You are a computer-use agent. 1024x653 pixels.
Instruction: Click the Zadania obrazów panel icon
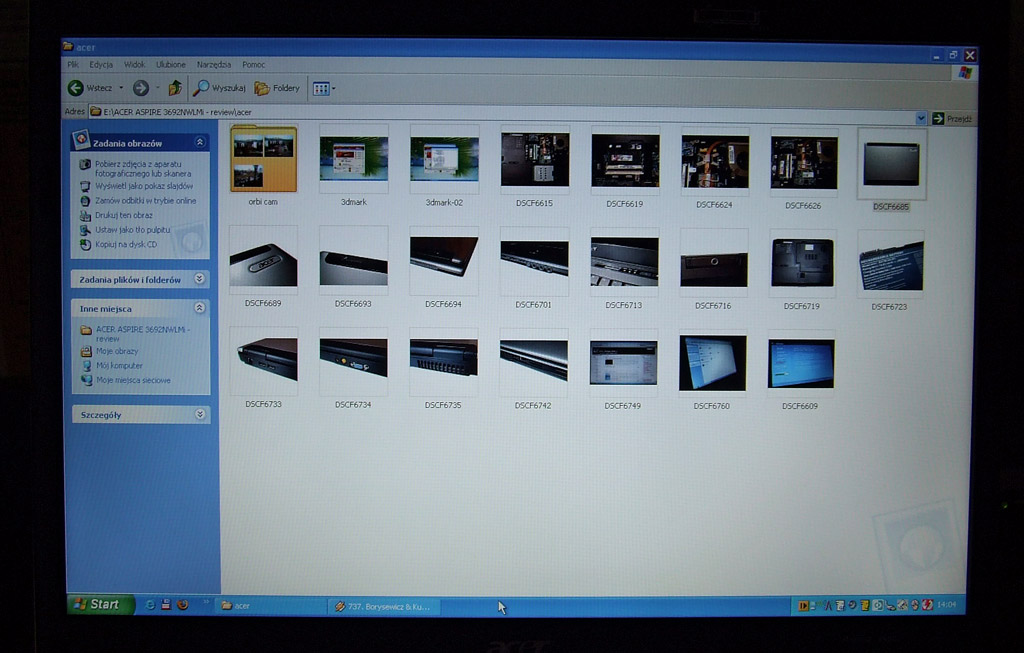pyautogui.click(x=81, y=138)
